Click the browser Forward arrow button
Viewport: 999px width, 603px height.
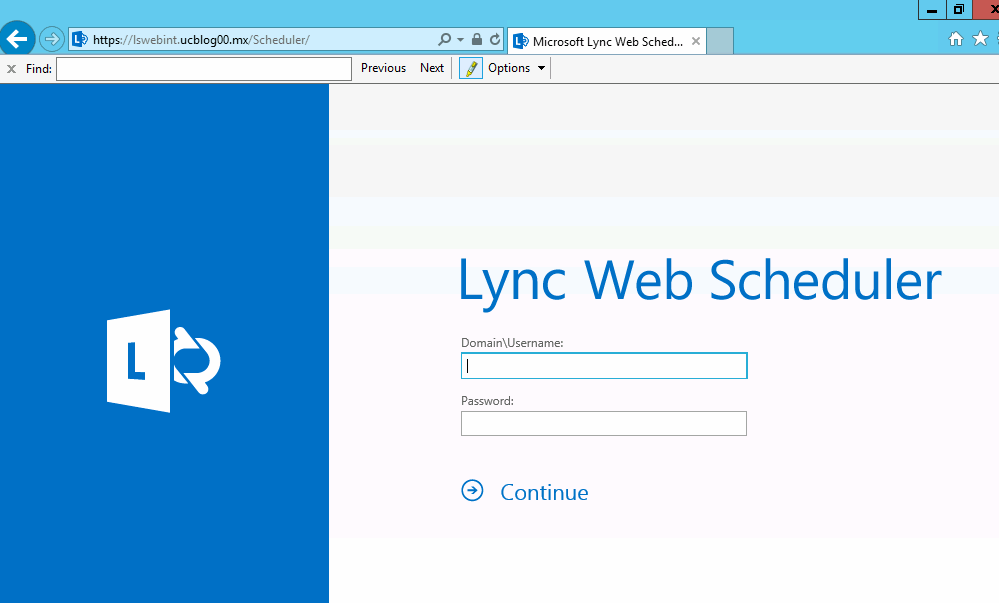(52, 40)
